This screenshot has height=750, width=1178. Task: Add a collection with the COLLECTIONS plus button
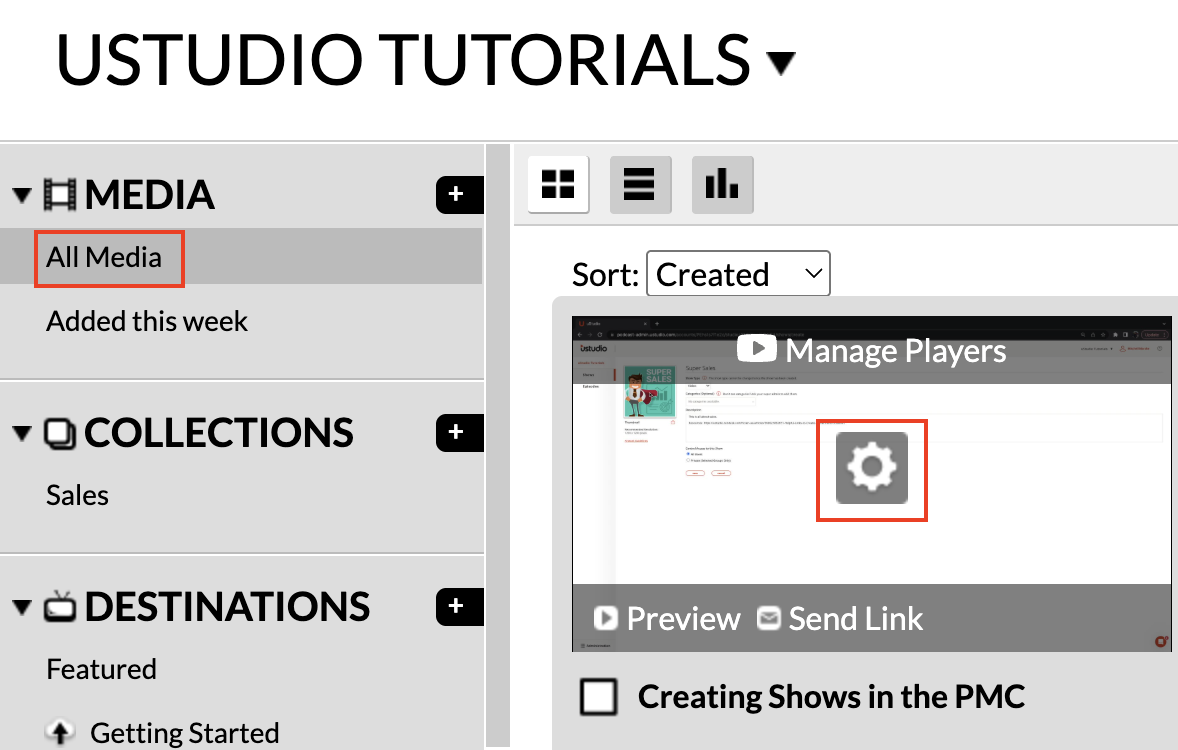pos(458,433)
